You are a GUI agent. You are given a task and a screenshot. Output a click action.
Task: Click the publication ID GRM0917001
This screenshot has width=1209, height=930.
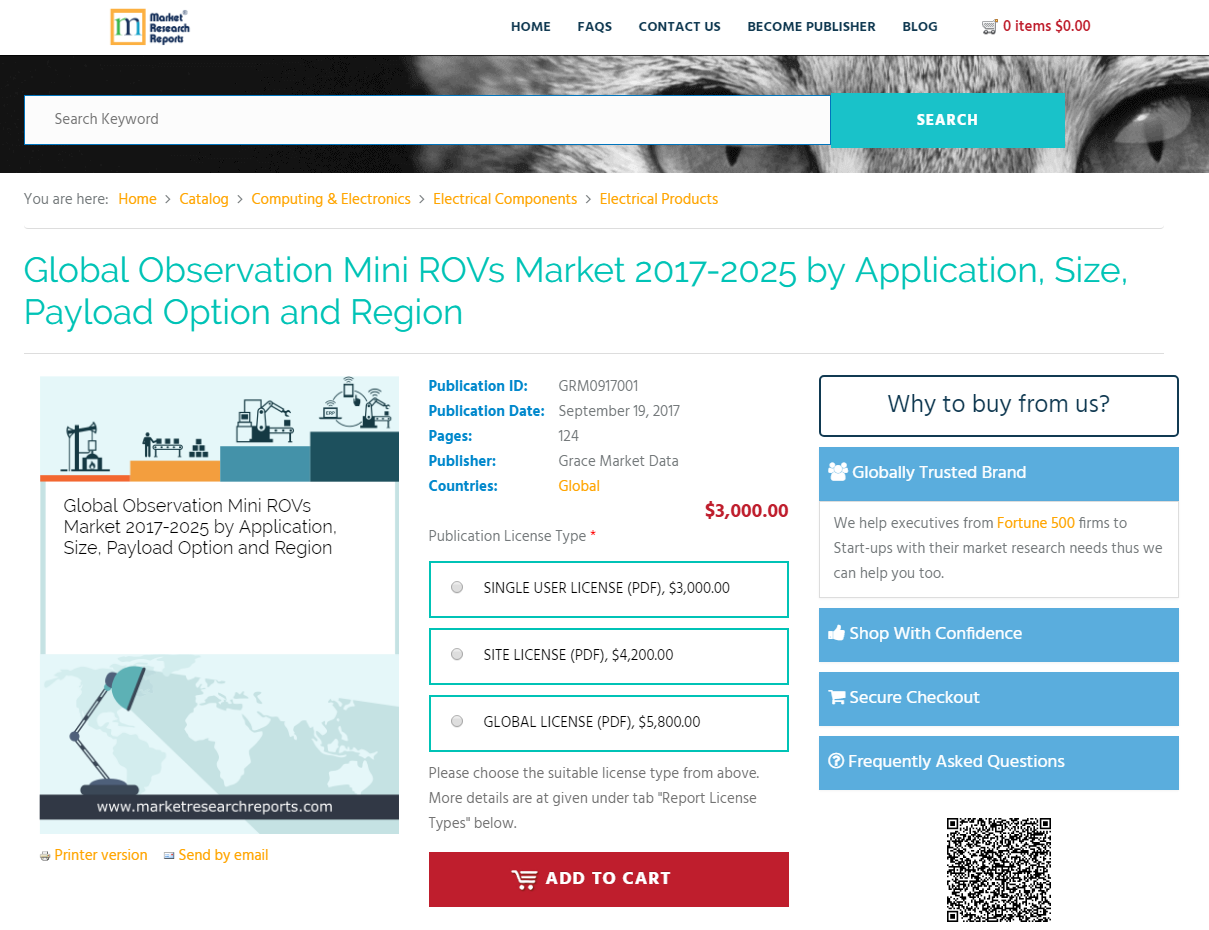tap(598, 386)
